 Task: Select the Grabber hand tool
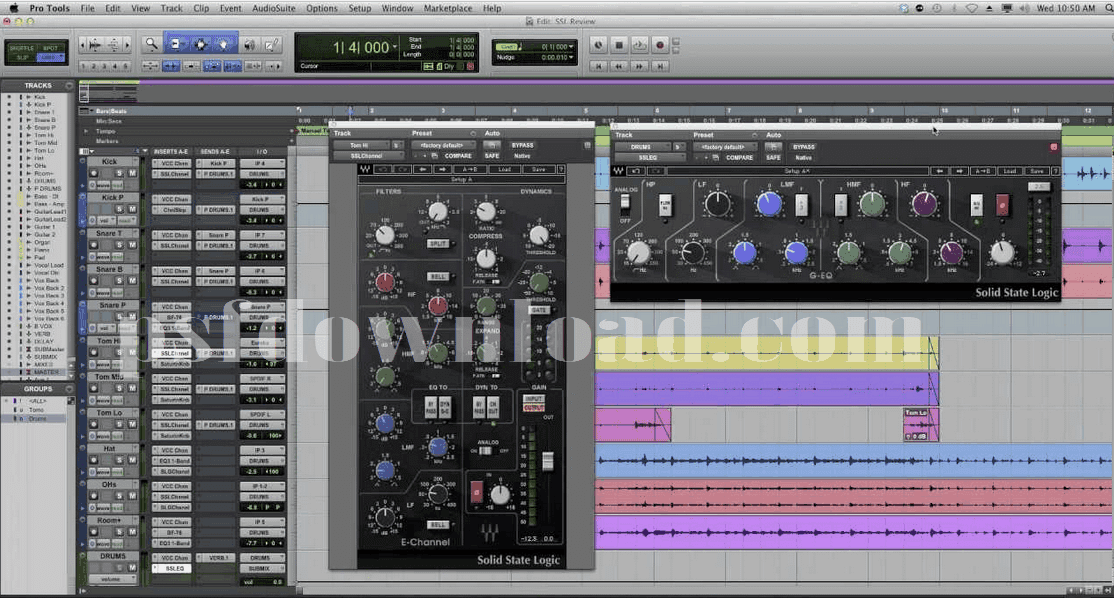pyautogui.click(x=223, y=45)
